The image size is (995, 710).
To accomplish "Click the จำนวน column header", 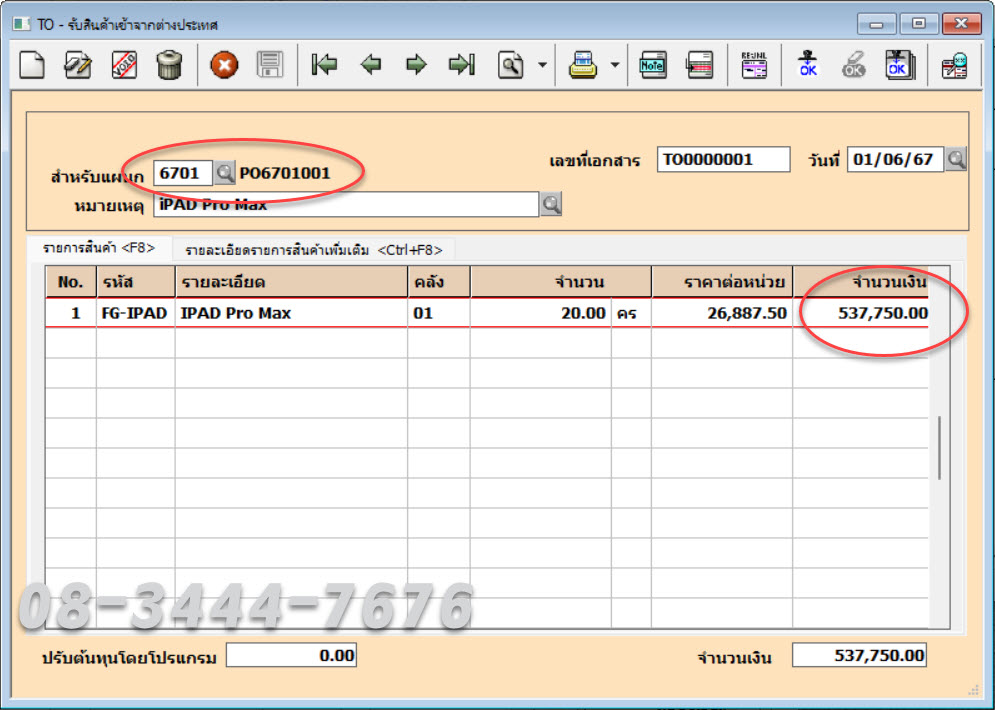I will 561,282.
